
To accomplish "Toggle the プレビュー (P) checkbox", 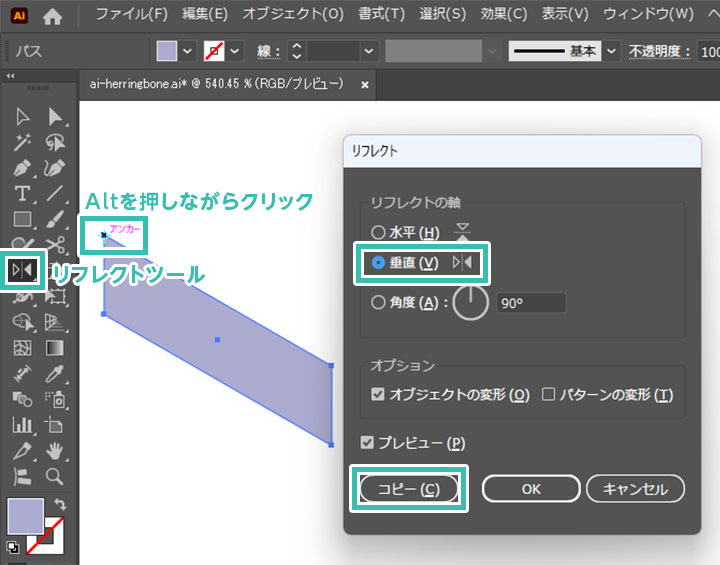I will [x=368, y=443].
